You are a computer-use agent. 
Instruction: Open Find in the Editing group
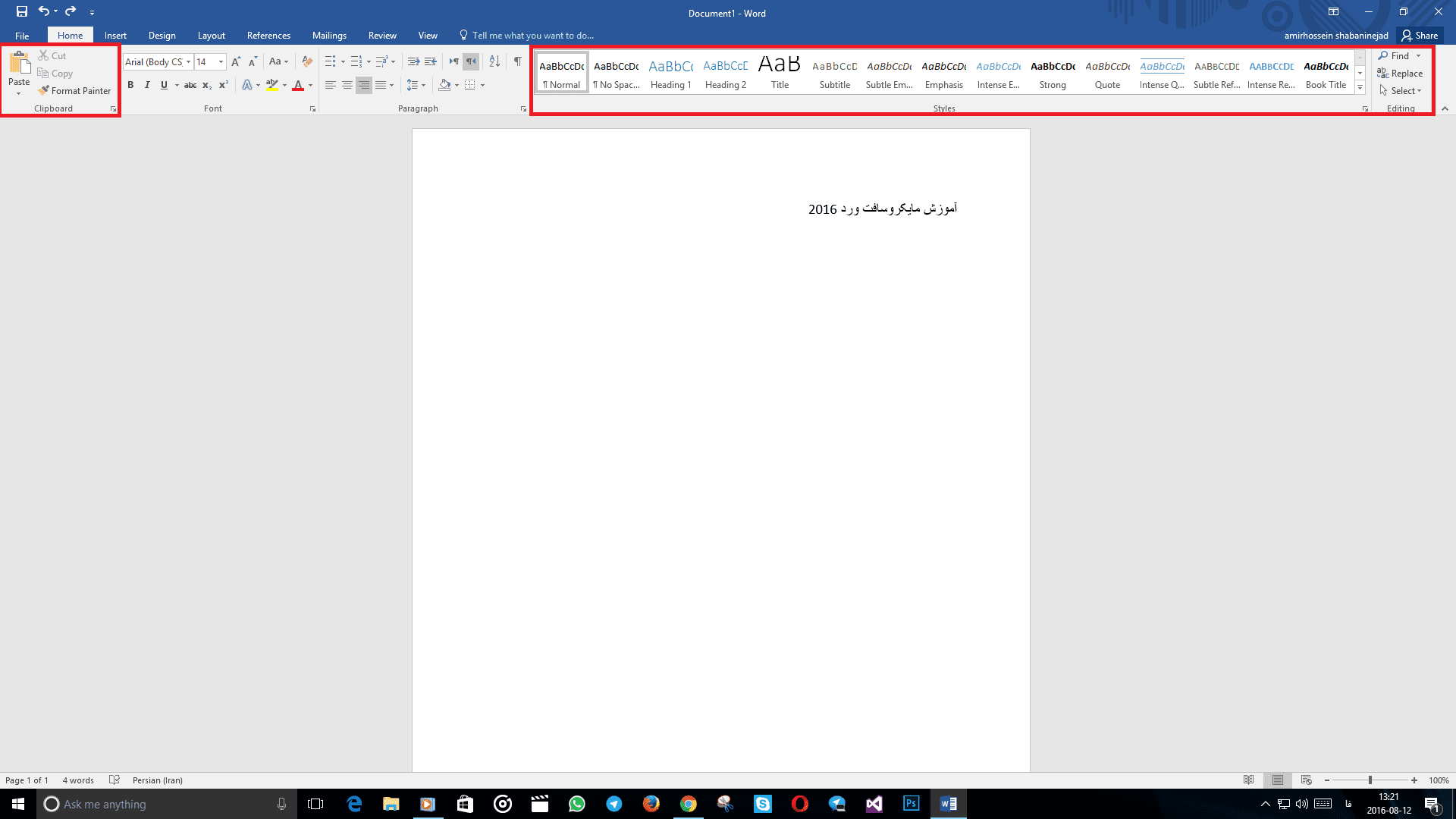click(x=1394, y=56)
